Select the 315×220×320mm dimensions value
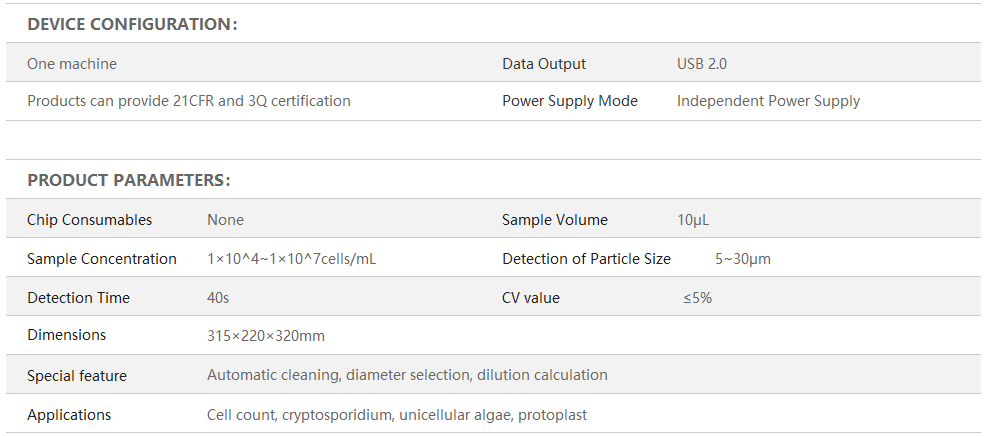Image resolution: width=986 pixels, height=436 pixels. (266, 336)
